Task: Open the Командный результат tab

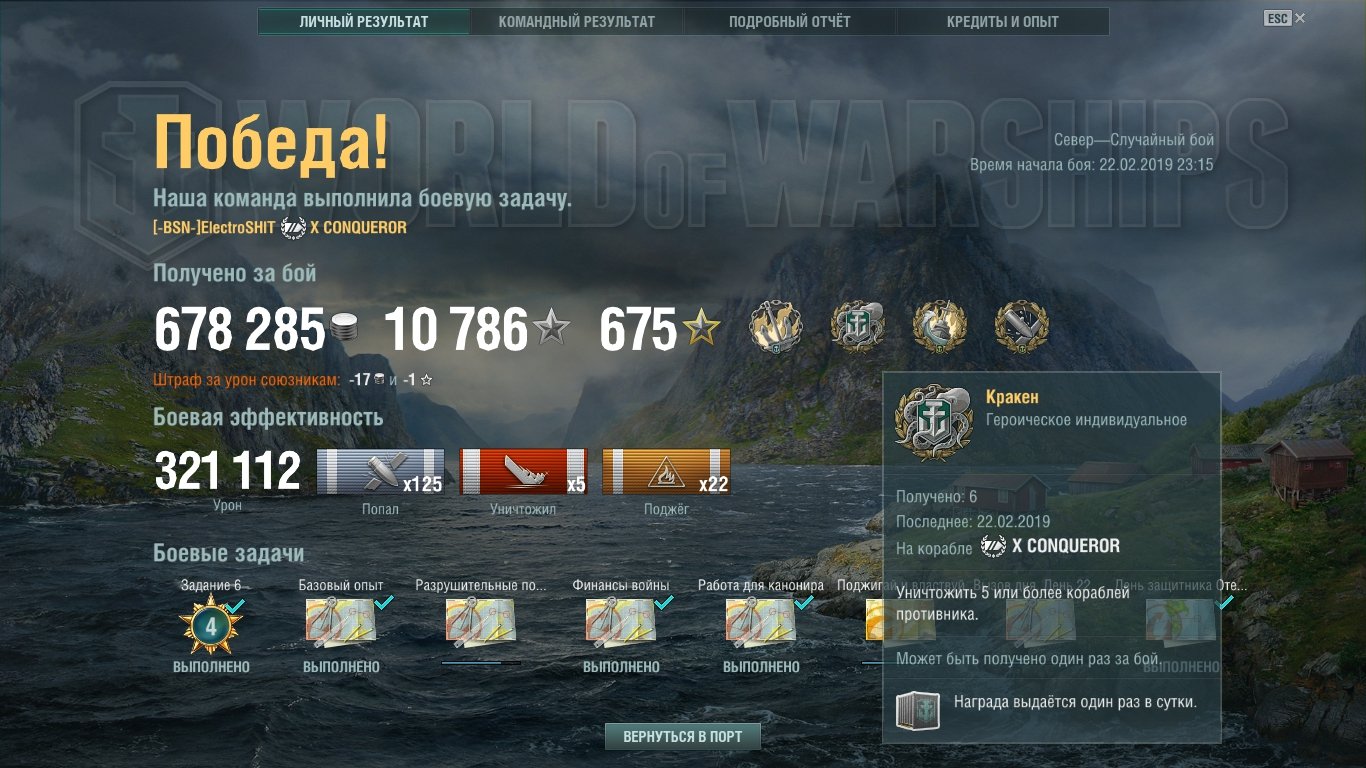Action: click(577, 21)
